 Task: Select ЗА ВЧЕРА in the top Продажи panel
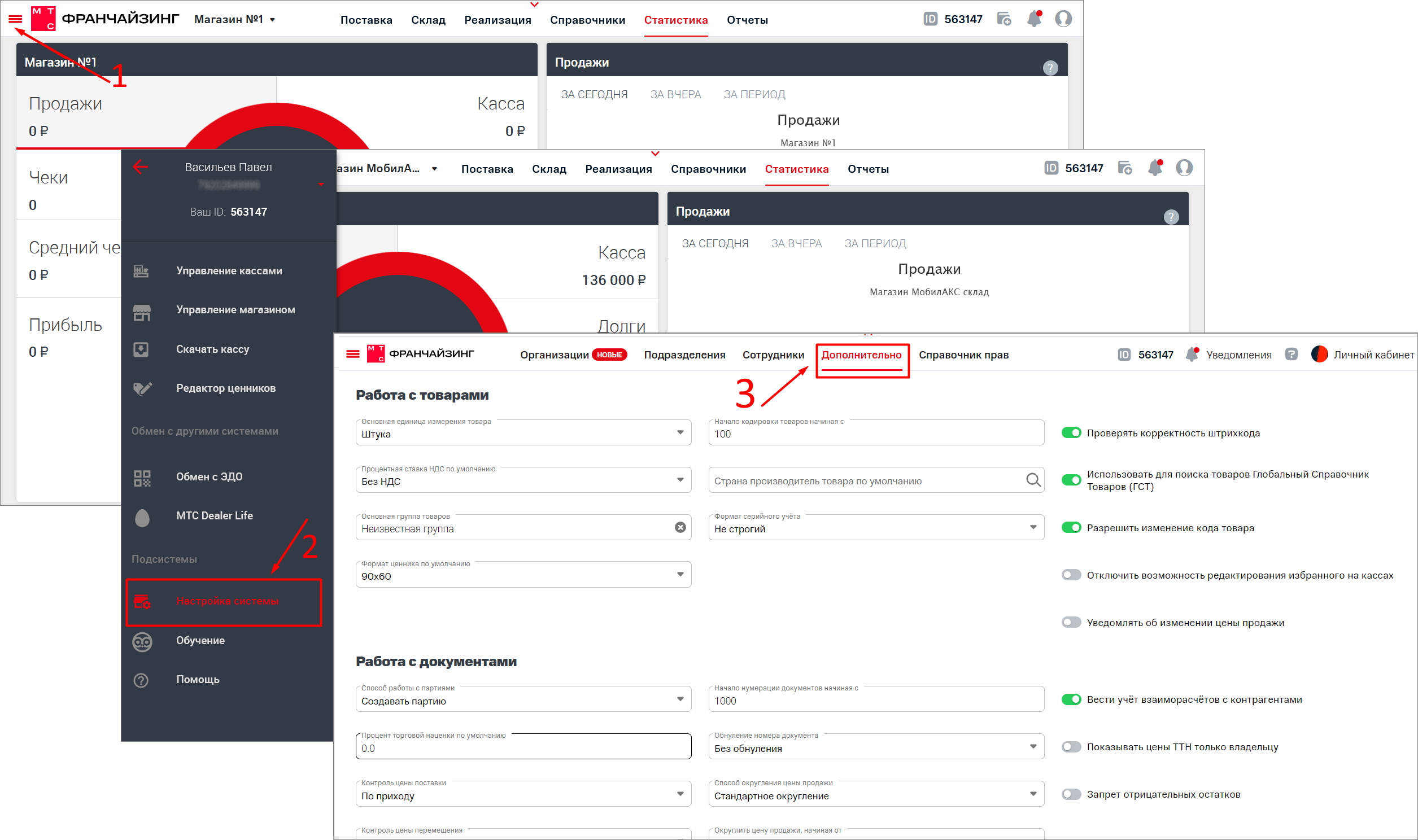pyautogui.click(x=675, y=94)
